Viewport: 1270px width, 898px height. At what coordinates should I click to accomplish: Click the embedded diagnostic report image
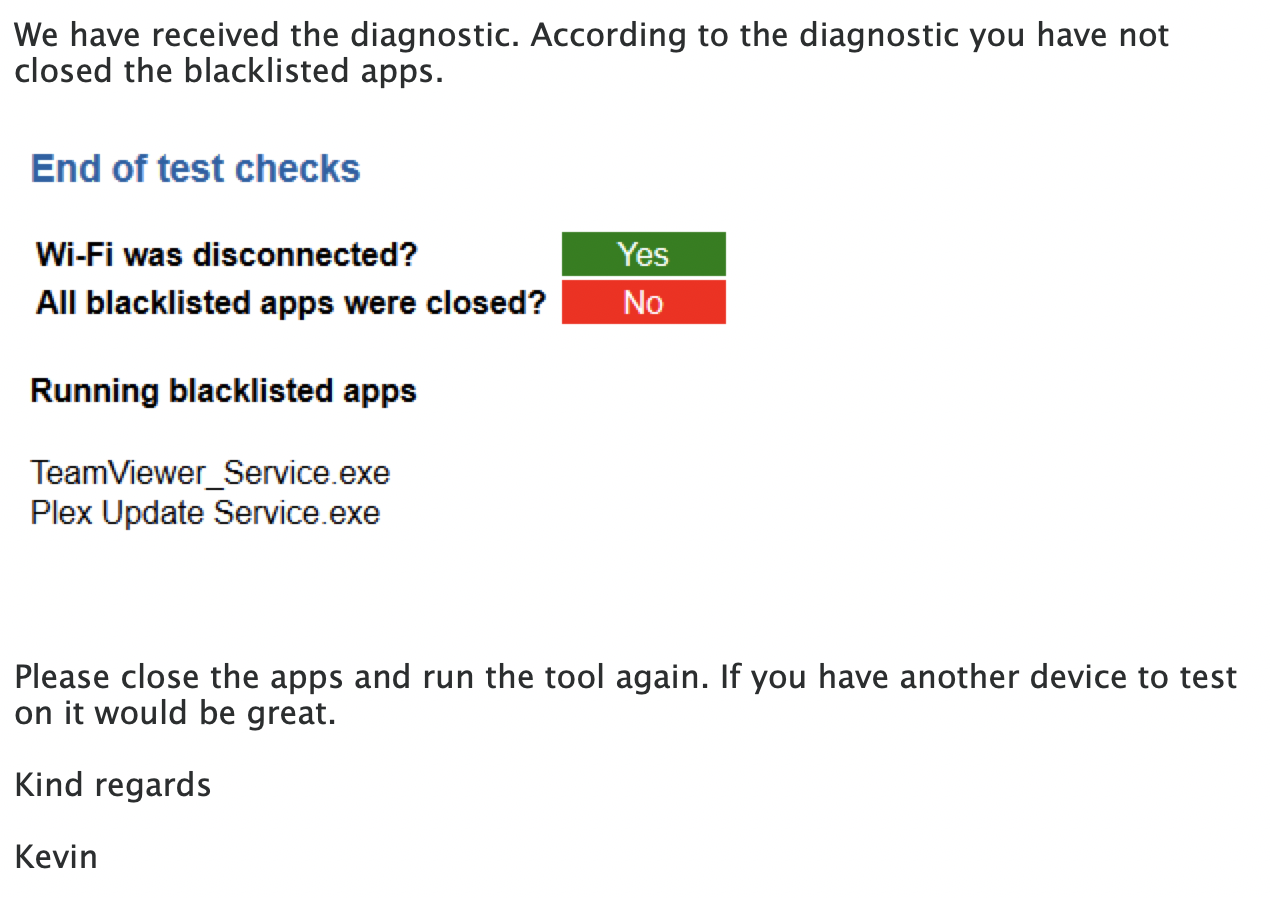click(x=380, y=340)
